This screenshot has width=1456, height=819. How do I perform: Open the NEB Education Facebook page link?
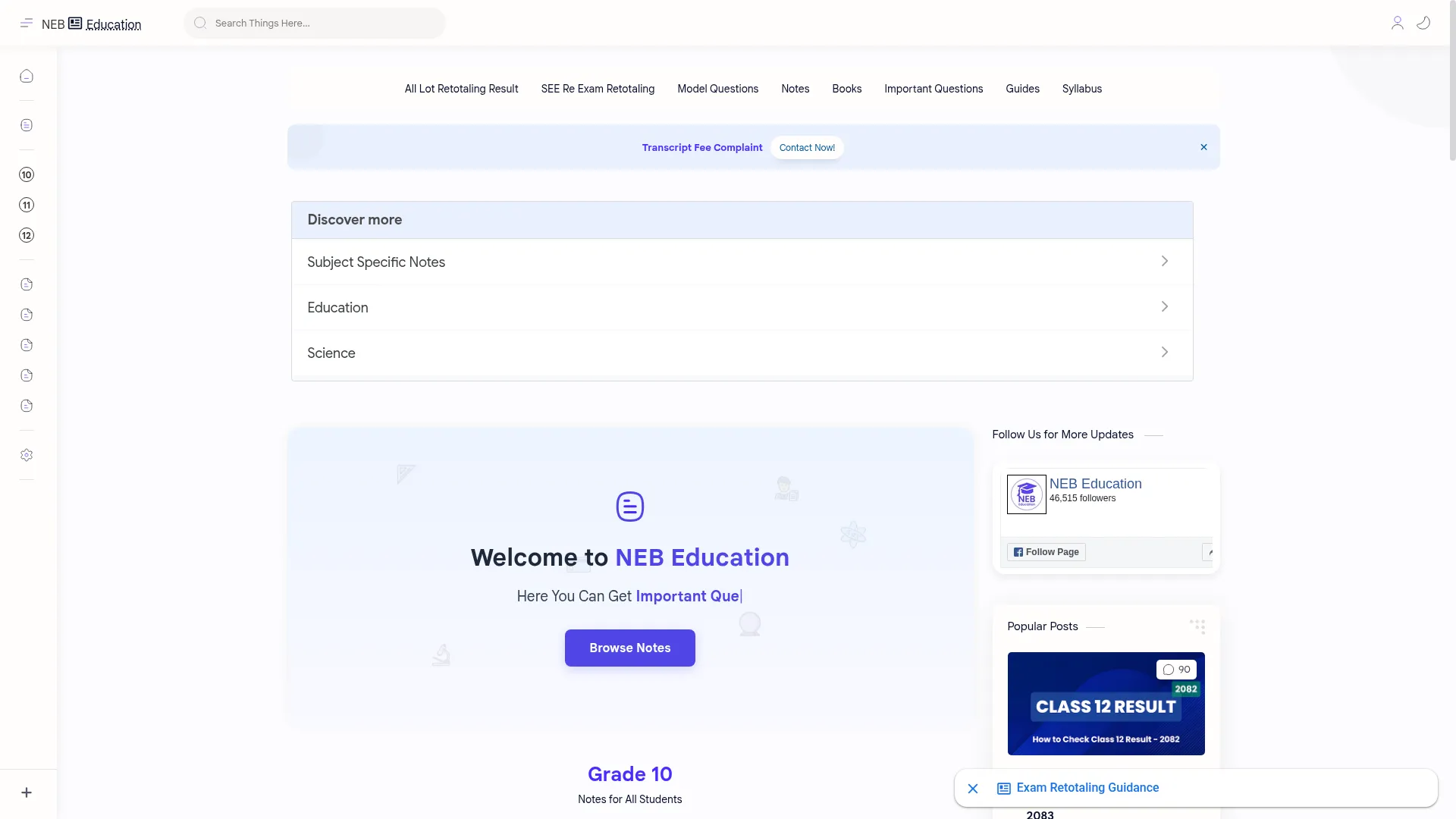point(1095,484)
